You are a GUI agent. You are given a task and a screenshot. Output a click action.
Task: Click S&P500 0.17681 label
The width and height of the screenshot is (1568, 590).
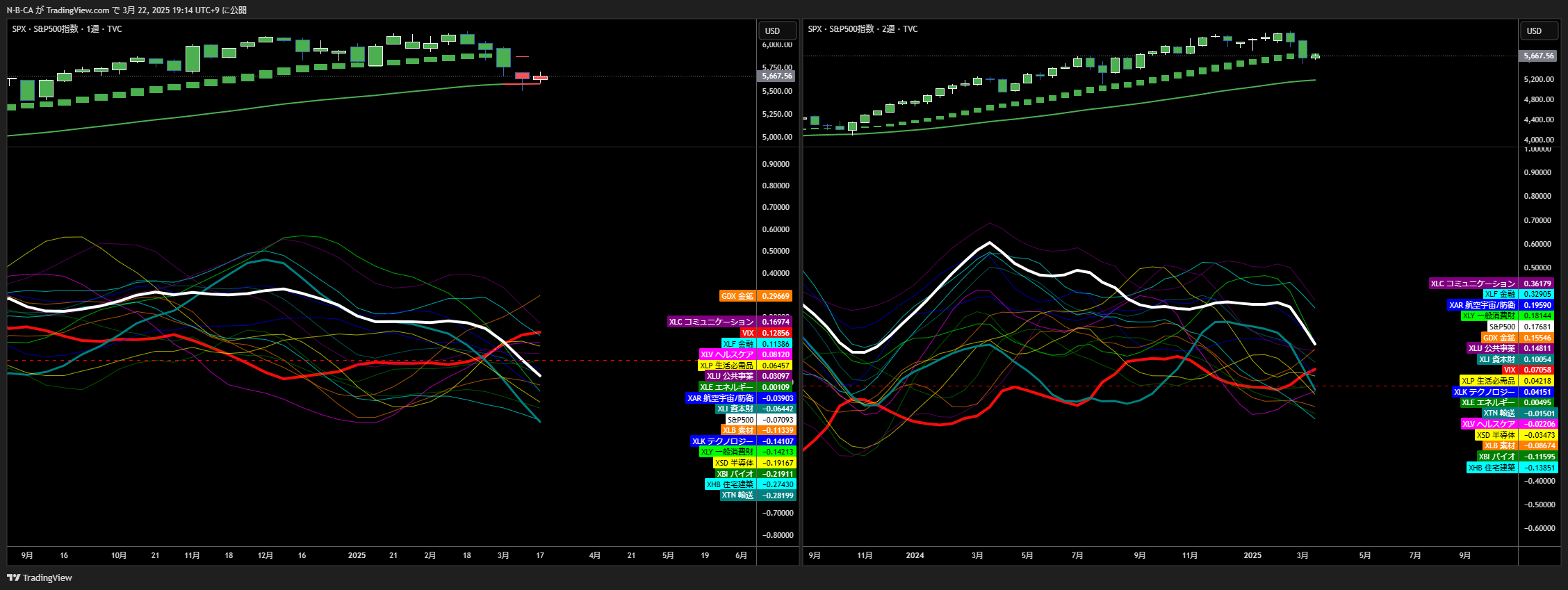[x=1521, y=327]
